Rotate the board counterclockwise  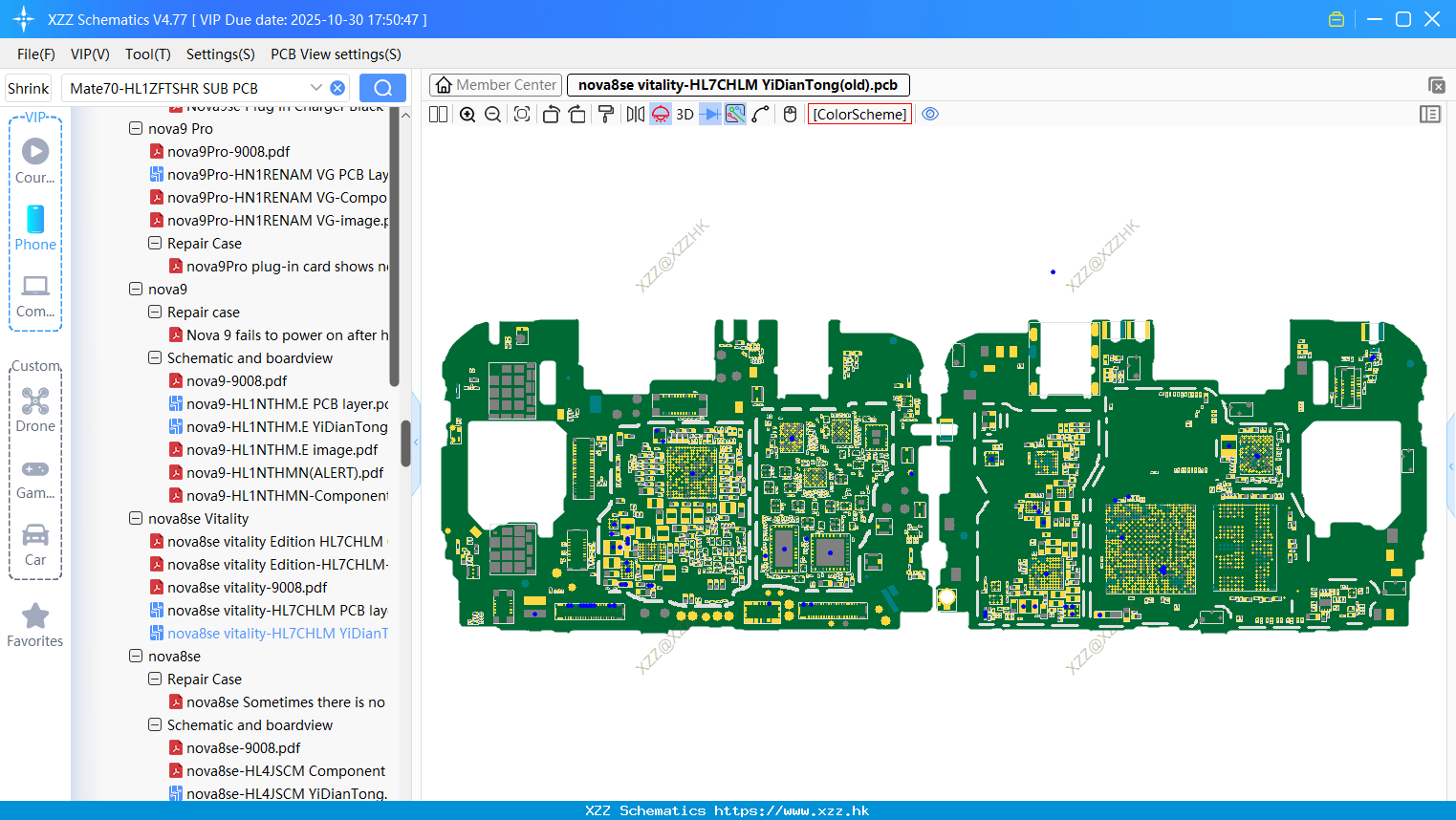[x=551, y=115]
